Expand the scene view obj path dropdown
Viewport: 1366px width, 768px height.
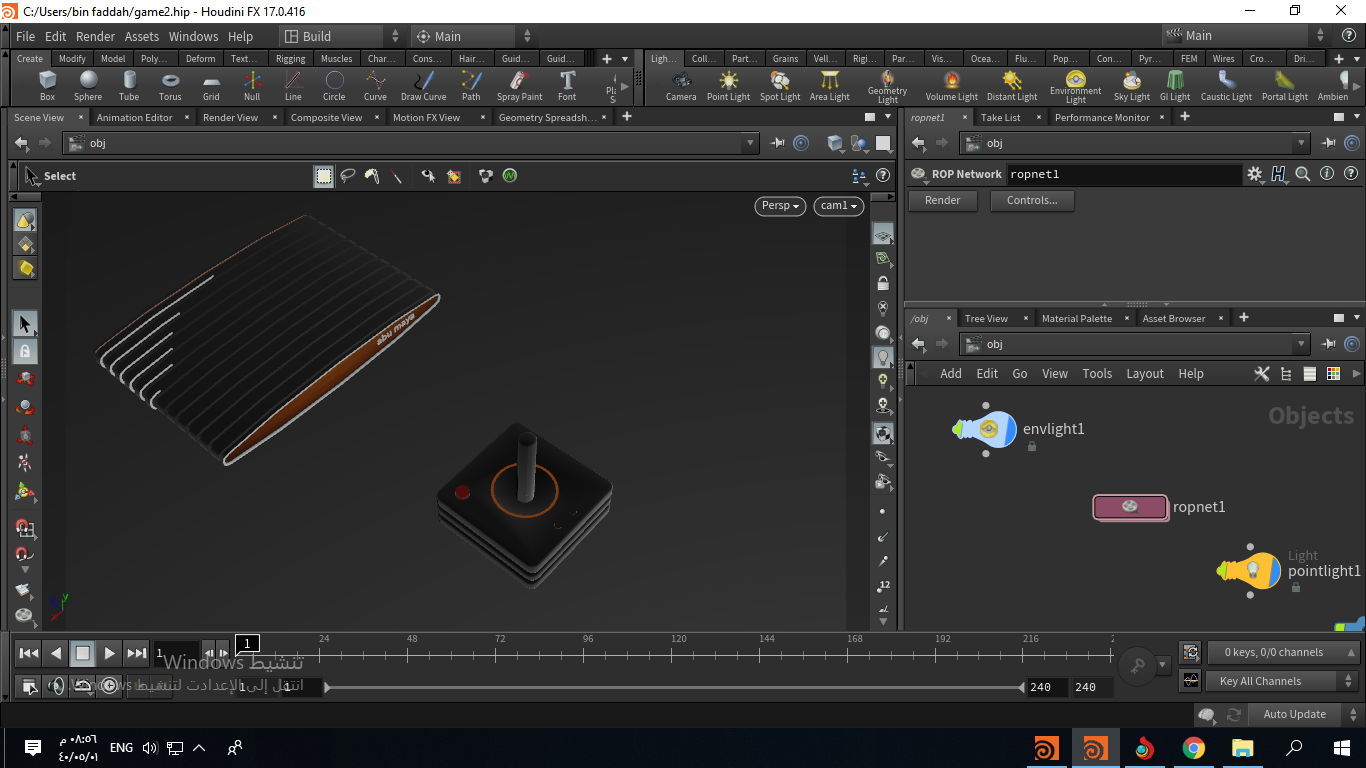click(751, 143)
